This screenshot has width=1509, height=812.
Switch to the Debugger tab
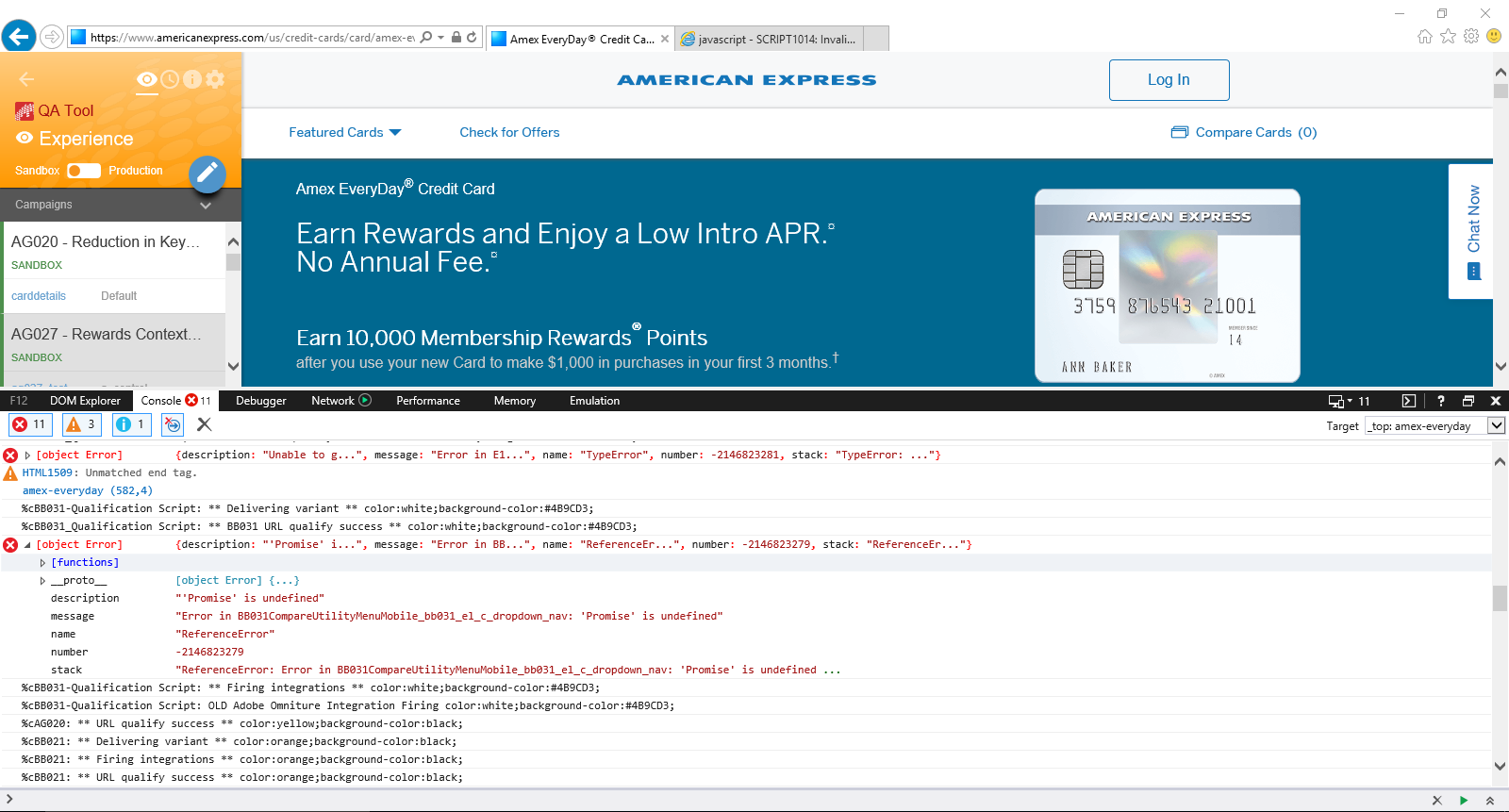click(x=261, y=401)
